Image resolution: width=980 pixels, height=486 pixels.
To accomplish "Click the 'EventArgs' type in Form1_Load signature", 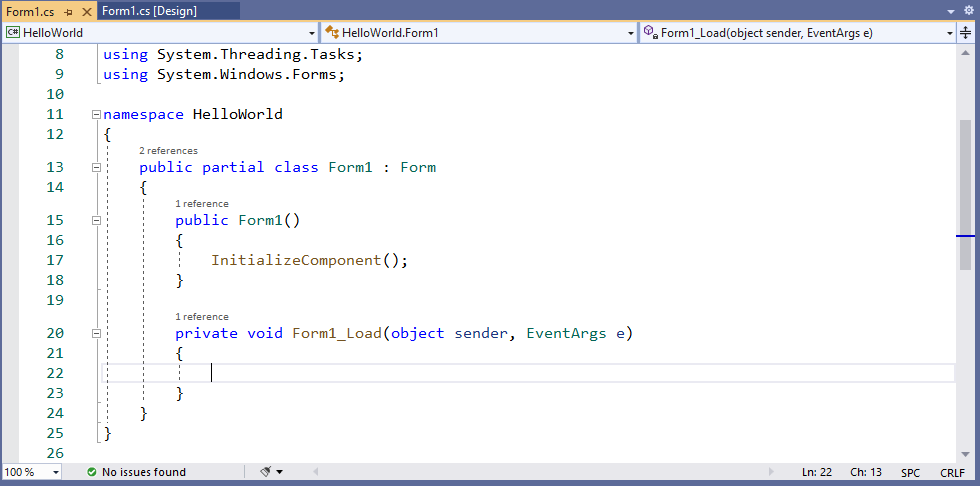I will tap(566, 334).
